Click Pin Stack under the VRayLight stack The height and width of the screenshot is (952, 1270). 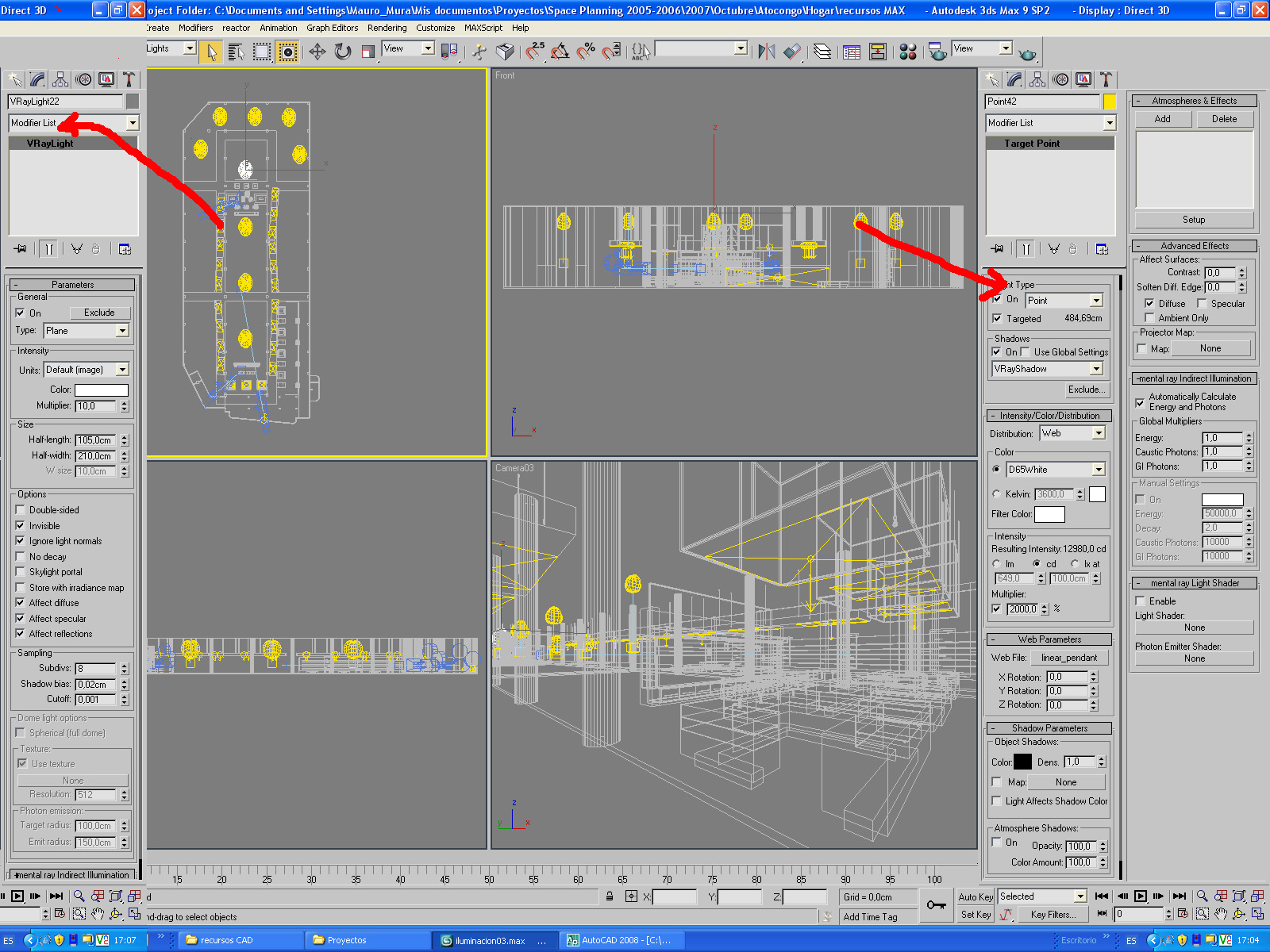click(x=21, y=249)
